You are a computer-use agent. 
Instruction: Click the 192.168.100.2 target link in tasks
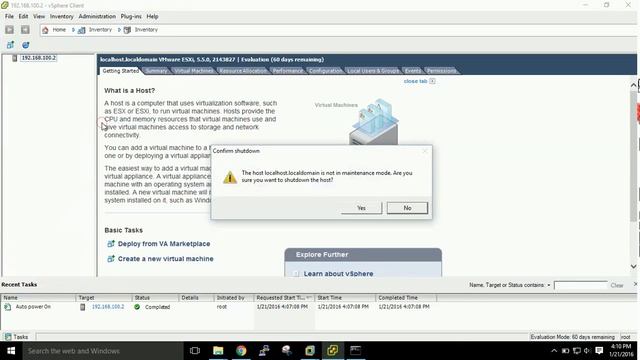tap(108, 307)
